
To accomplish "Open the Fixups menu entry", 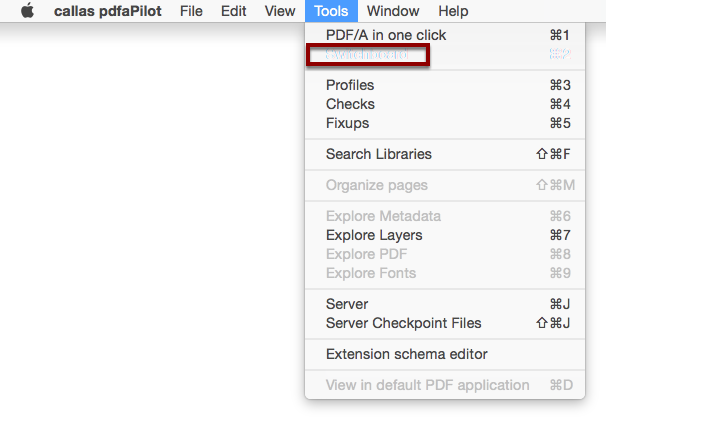I will pos(445,123).
